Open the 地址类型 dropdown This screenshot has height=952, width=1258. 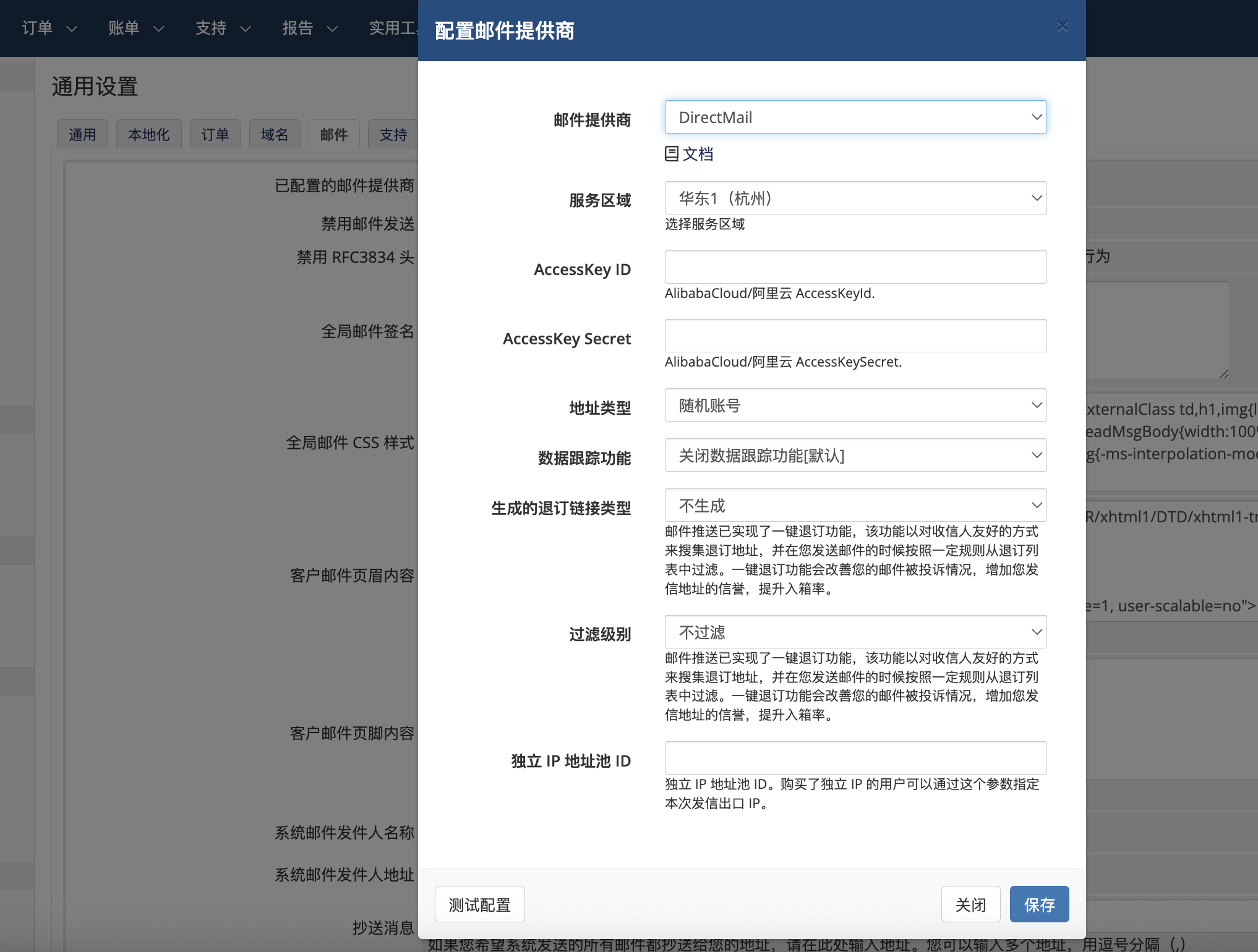pyautogui.click(x=855, y=406)
